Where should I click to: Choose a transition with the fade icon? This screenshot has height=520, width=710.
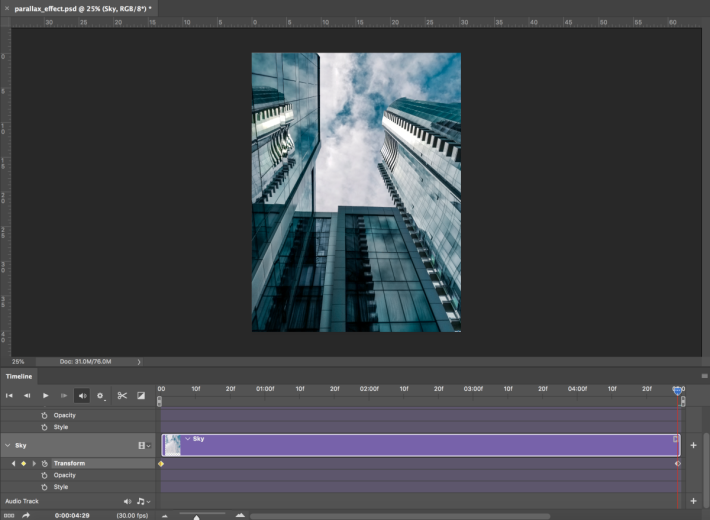click(x=141, y=395)
